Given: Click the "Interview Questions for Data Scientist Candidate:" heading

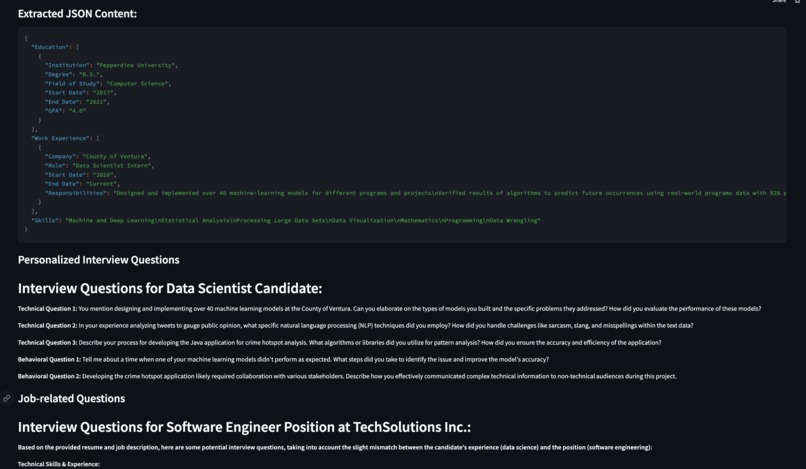Looking at the screenshot, I should pyautogui.click(x=170, y=288).
